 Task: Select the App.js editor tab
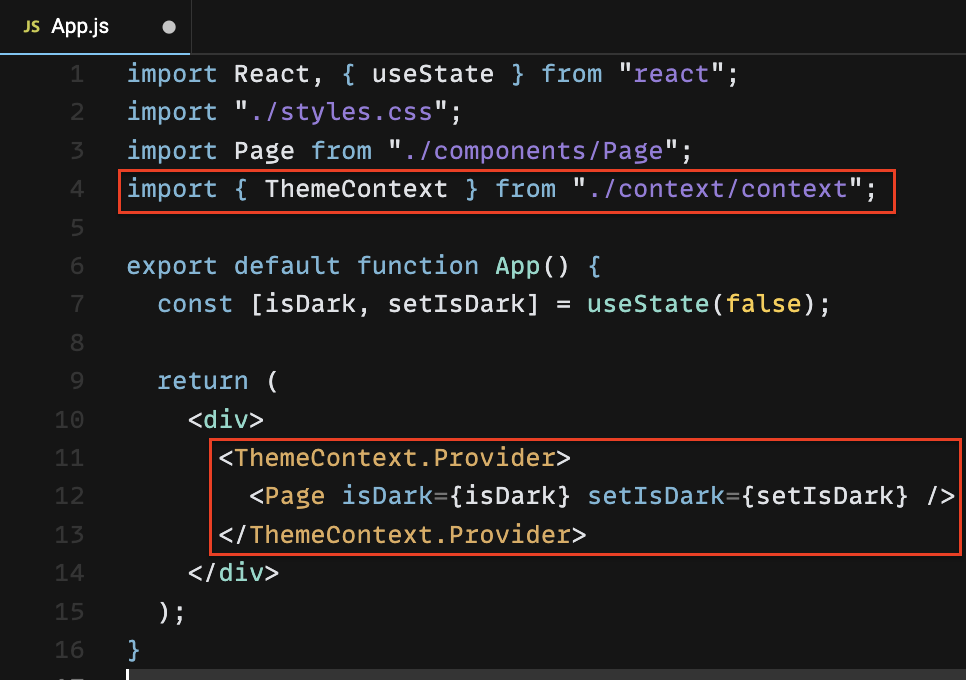(x=95, y=26)
